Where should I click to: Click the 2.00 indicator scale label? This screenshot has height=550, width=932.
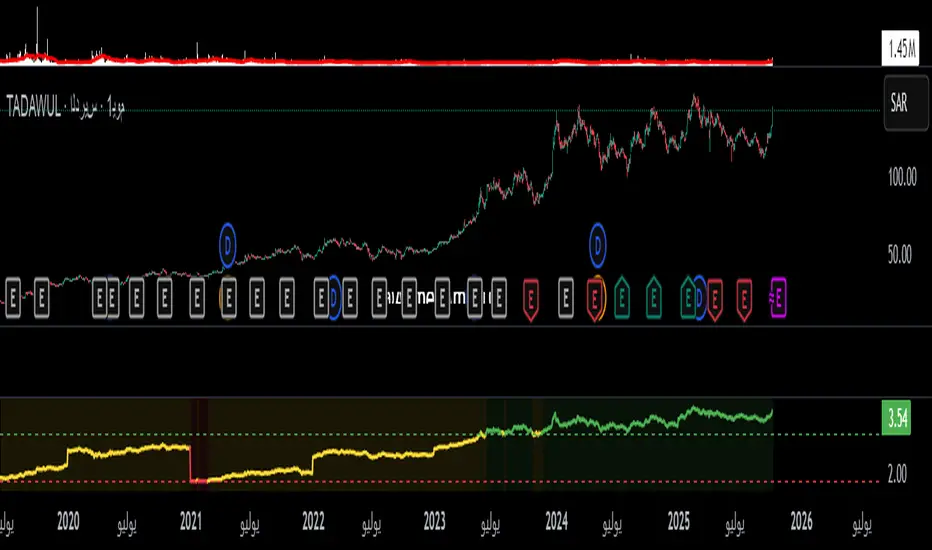897,474
